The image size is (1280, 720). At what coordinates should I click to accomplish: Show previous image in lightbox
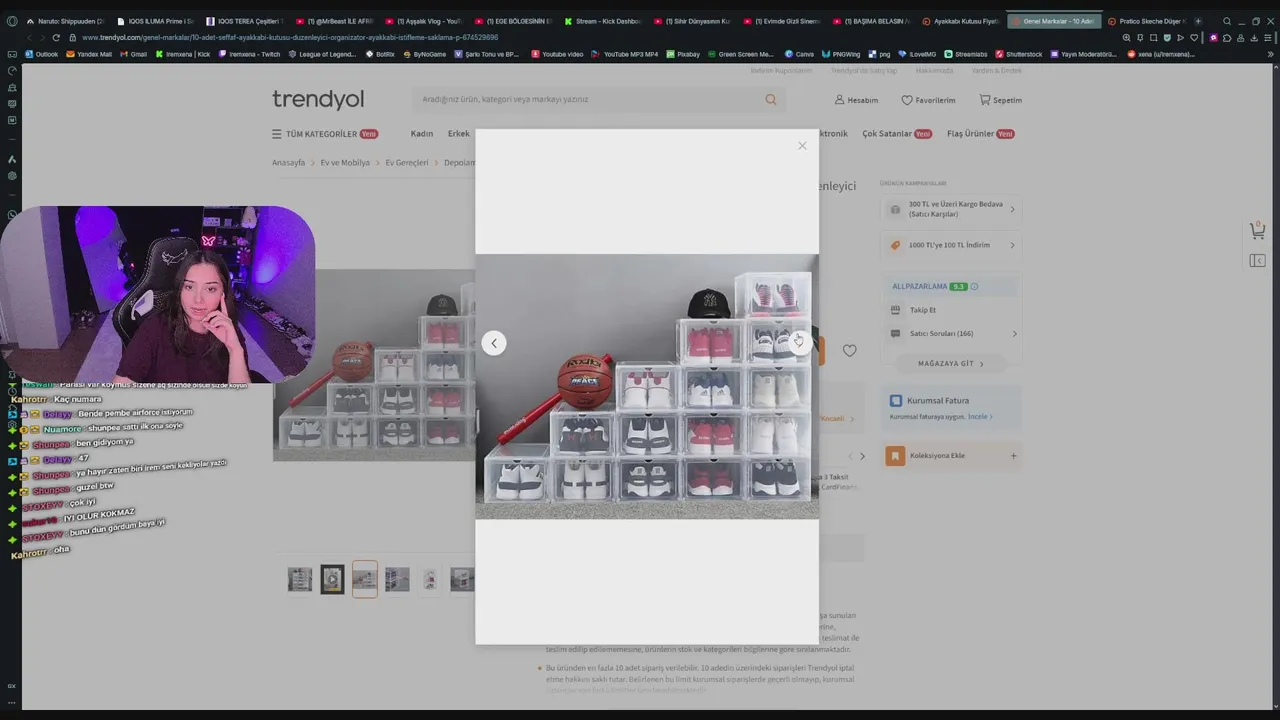tap(493, 343)
